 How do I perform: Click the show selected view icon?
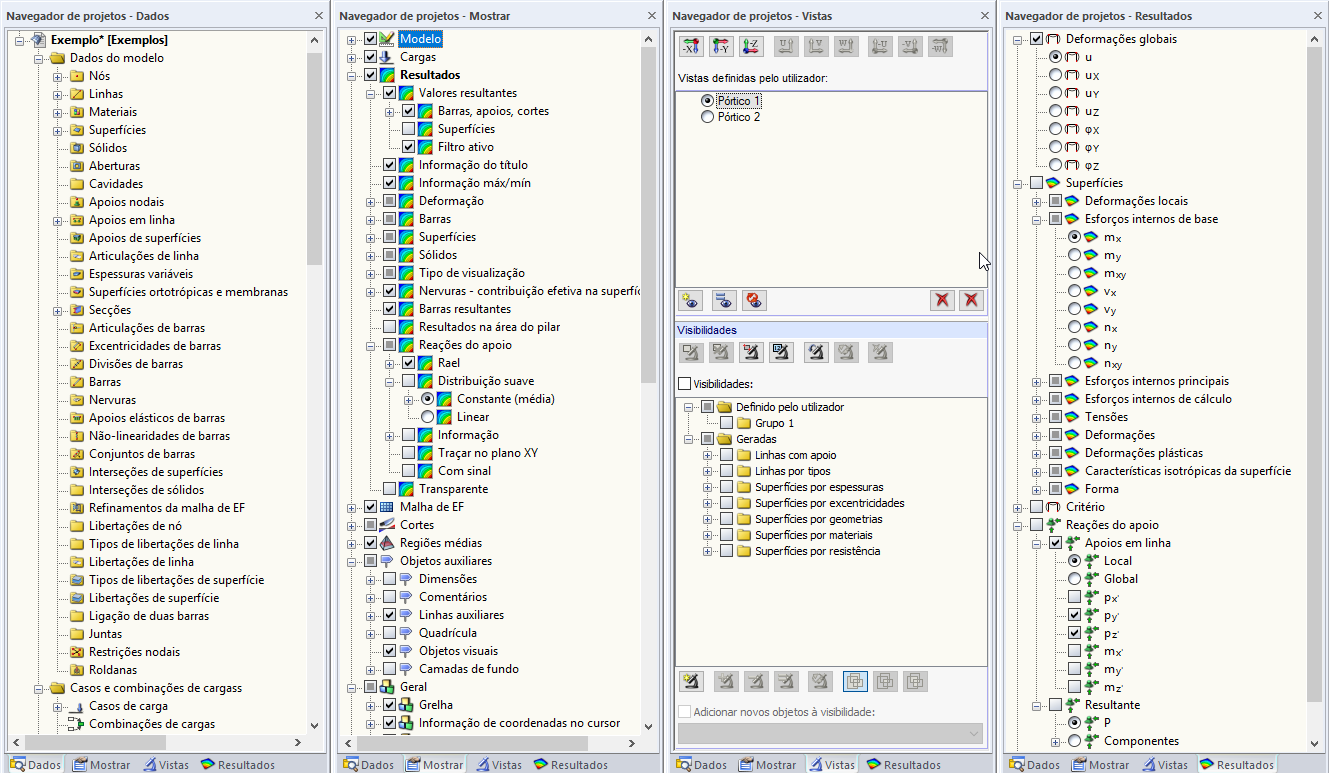pos(724,300)
